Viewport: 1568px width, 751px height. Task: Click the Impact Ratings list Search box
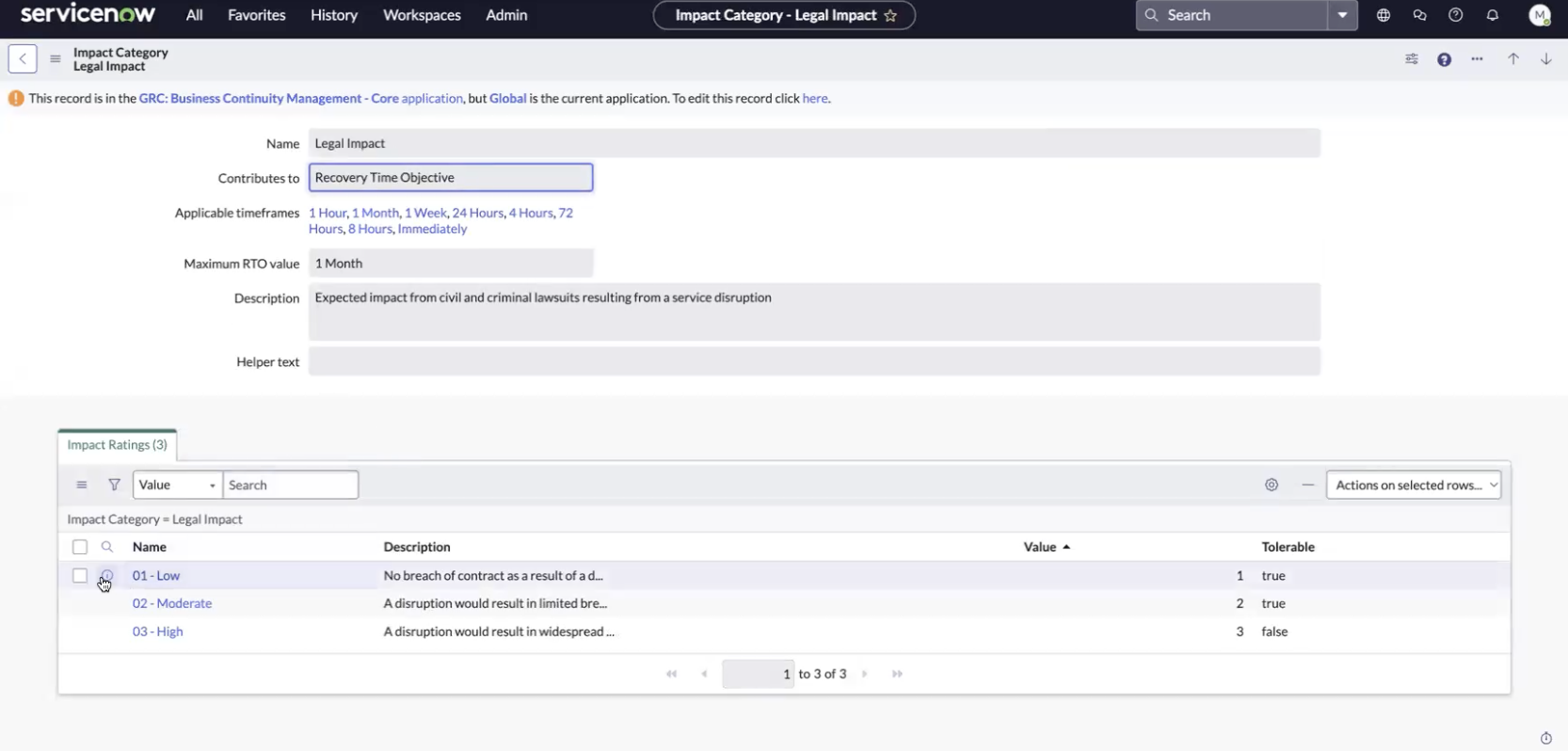coord(291,485)
